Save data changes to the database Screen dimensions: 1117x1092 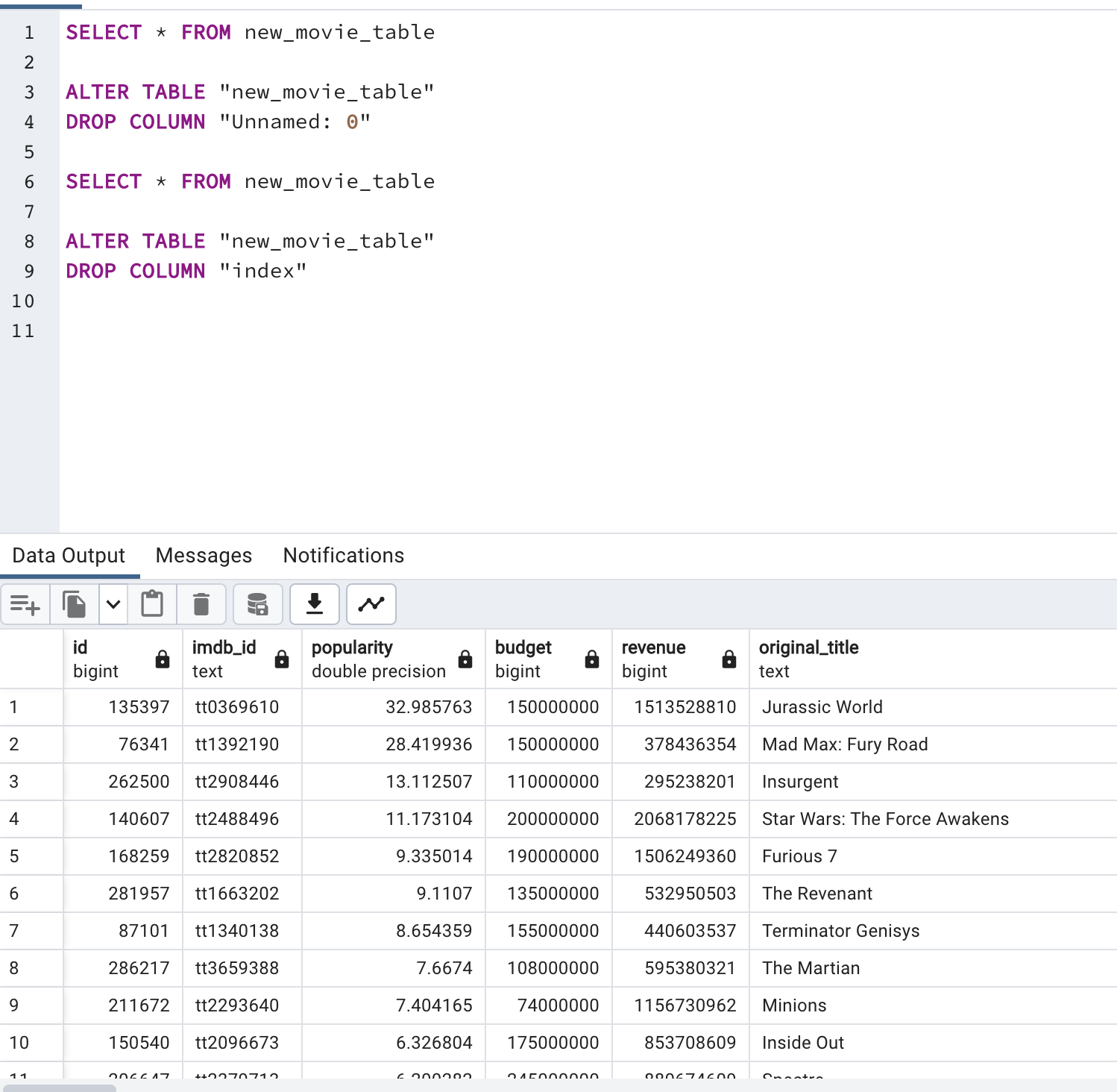(257, 604)
